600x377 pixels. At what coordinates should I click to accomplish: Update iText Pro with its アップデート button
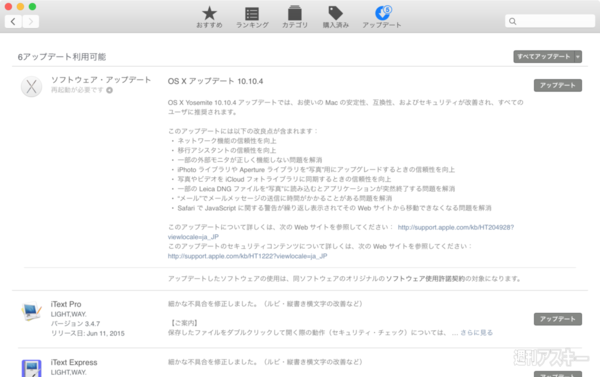pyautogui.click(x=558, y=319)
